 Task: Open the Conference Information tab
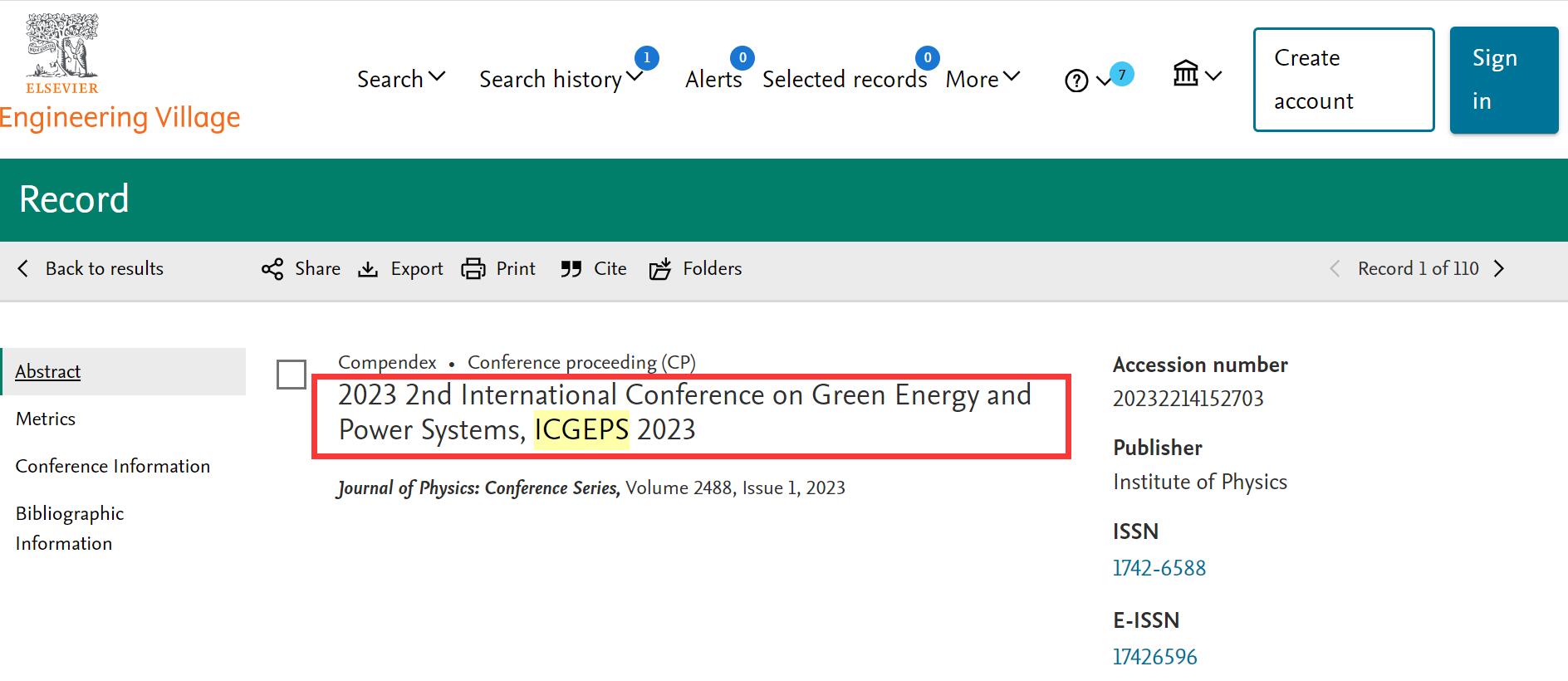[113, 466]
